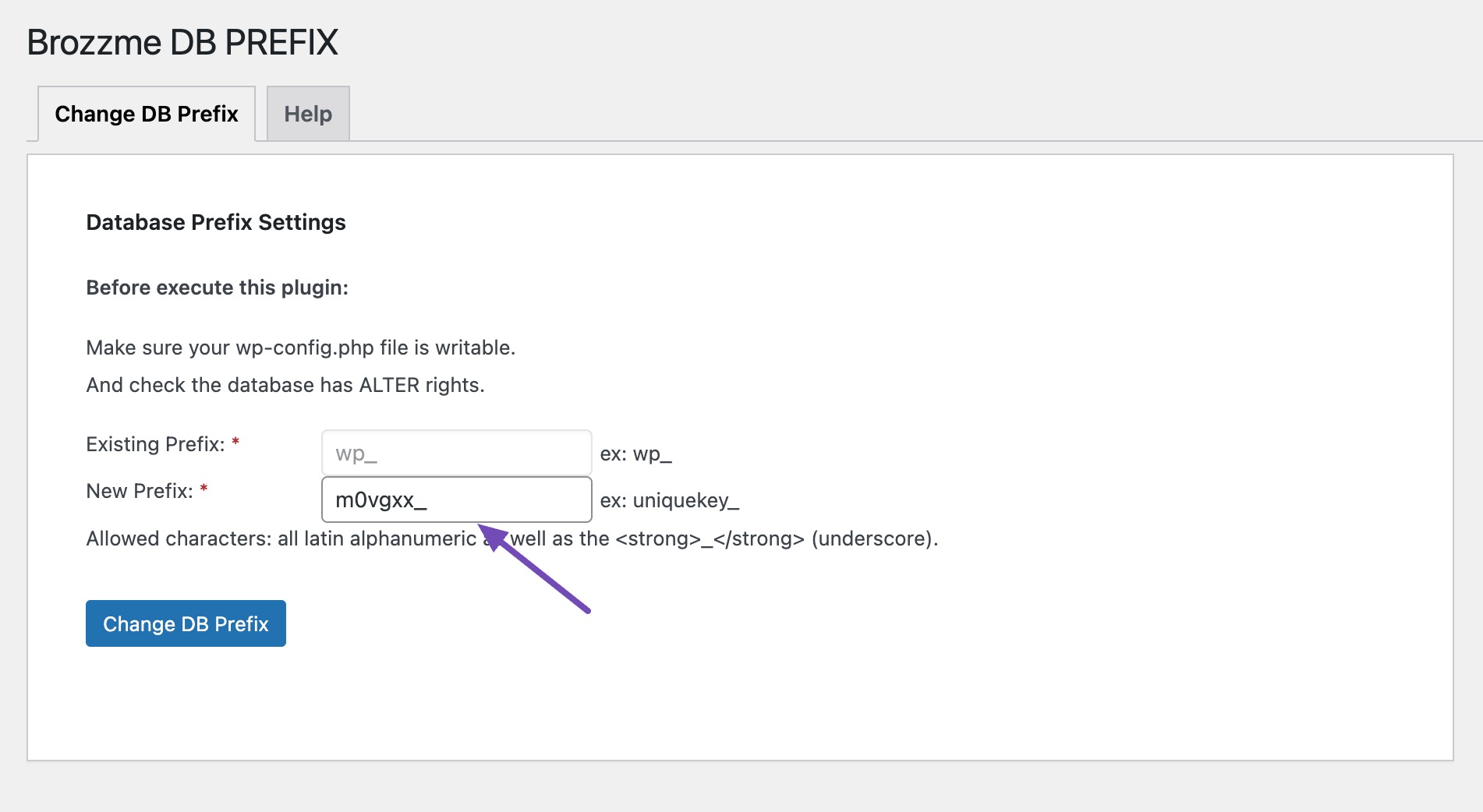Switch to the Help tab

click(308, 114)
